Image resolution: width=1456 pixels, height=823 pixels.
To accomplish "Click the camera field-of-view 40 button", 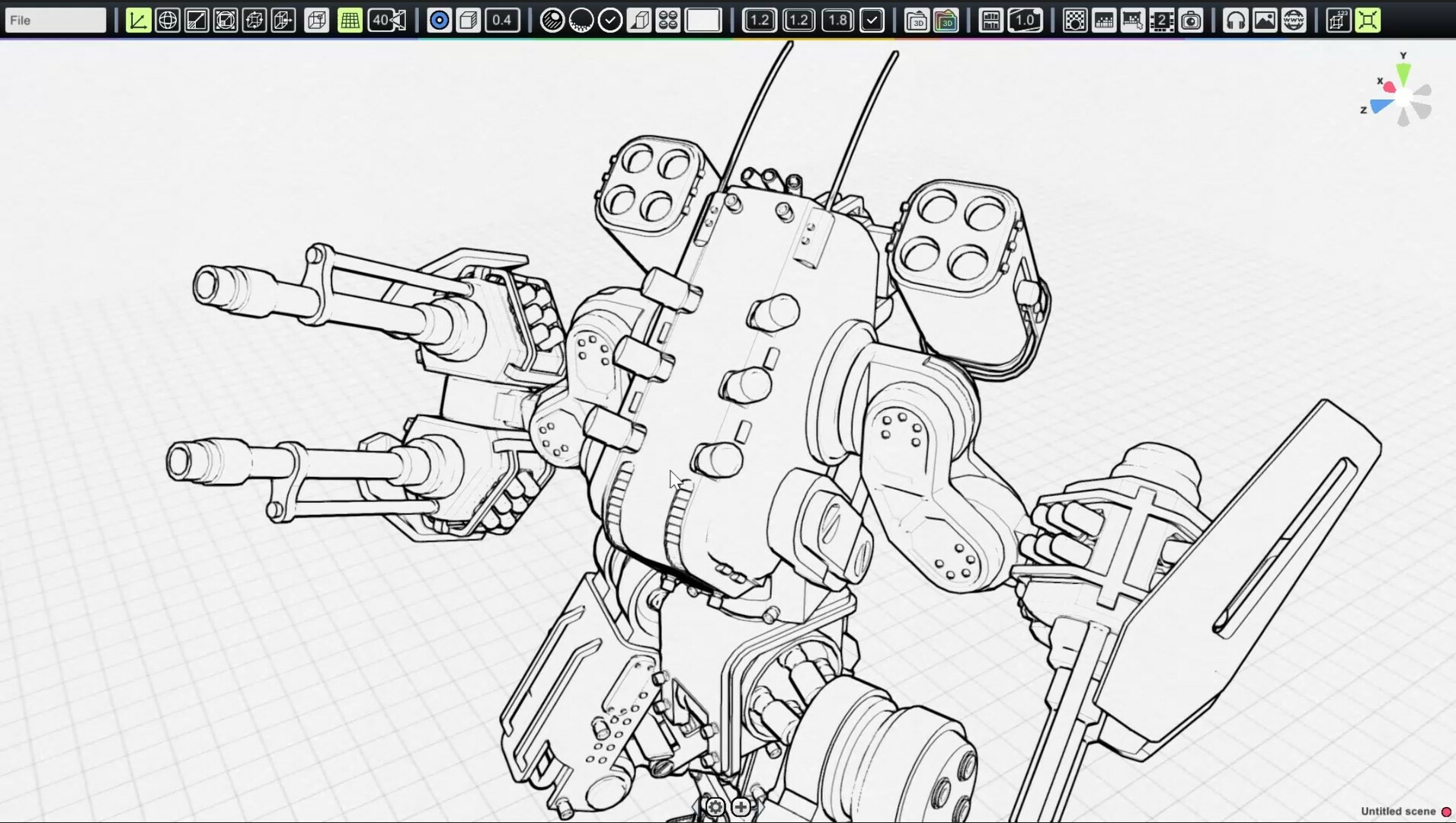I will click(387, 21).
